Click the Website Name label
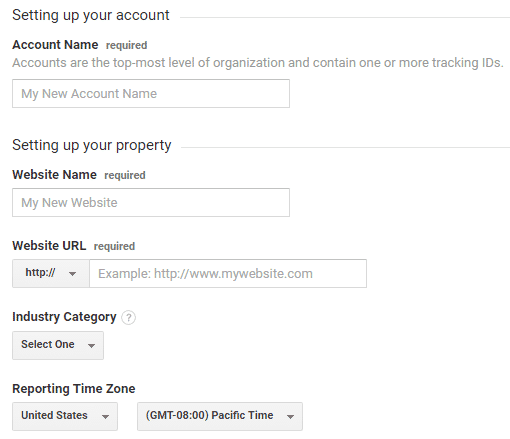The height and width of the screenshot is (439, 510). click(x=54, y=175)
